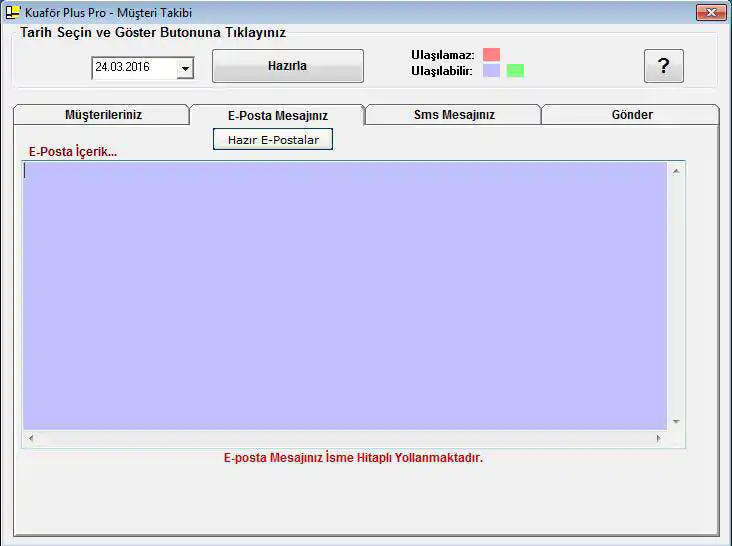Click the green Ulaşılabilir color swatch
Viewport: 732px width, 546px height.
(x=515, y=71)
